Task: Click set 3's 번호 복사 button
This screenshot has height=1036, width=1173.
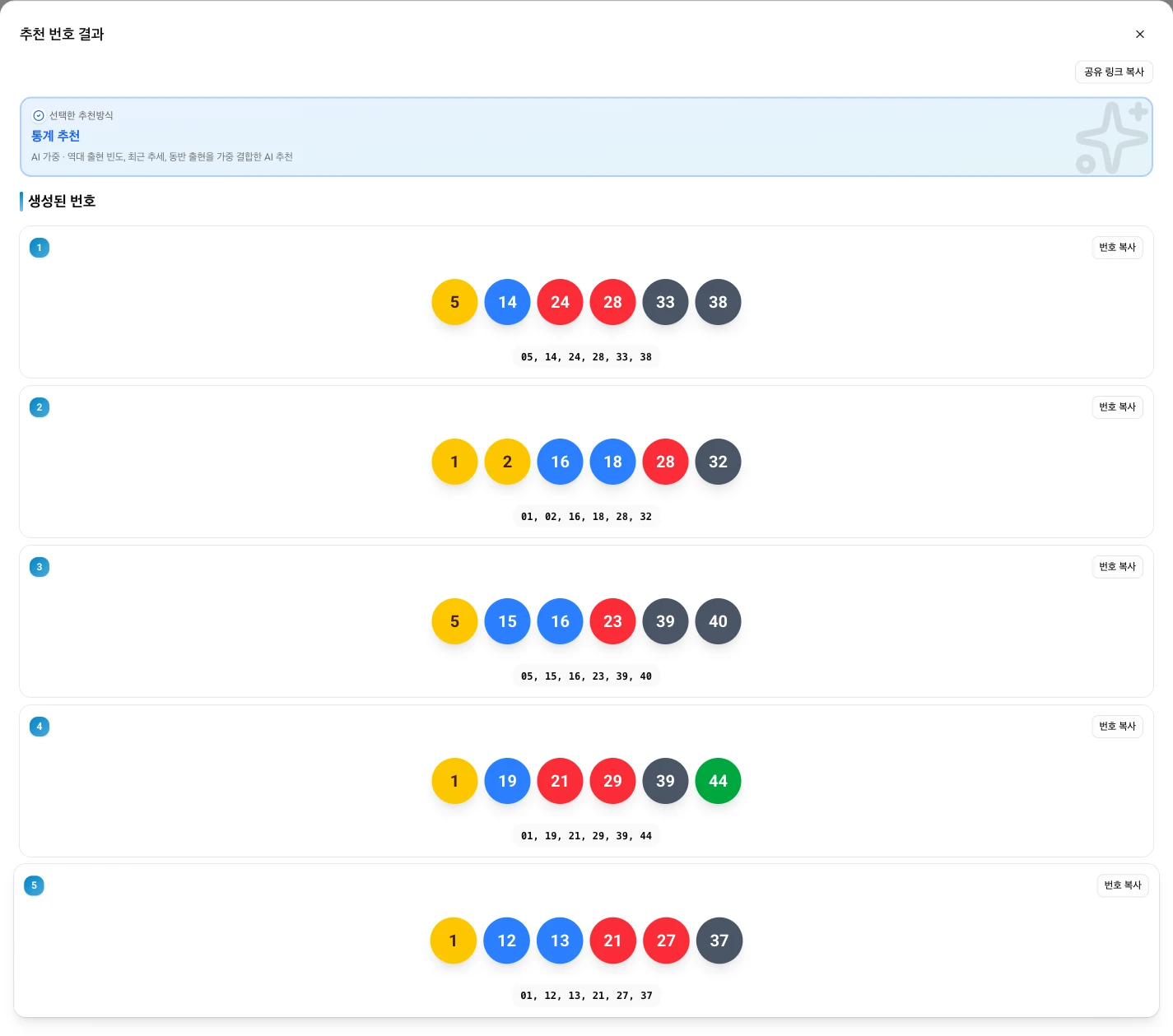Action: coord(1117,567)
